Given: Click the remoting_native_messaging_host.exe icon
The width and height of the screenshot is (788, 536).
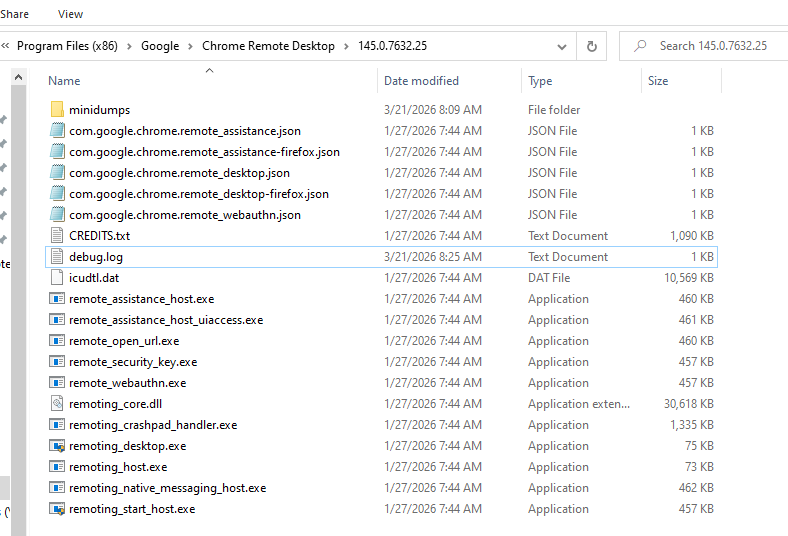Looking at the screenshot, I should click(x=57, y=488).
